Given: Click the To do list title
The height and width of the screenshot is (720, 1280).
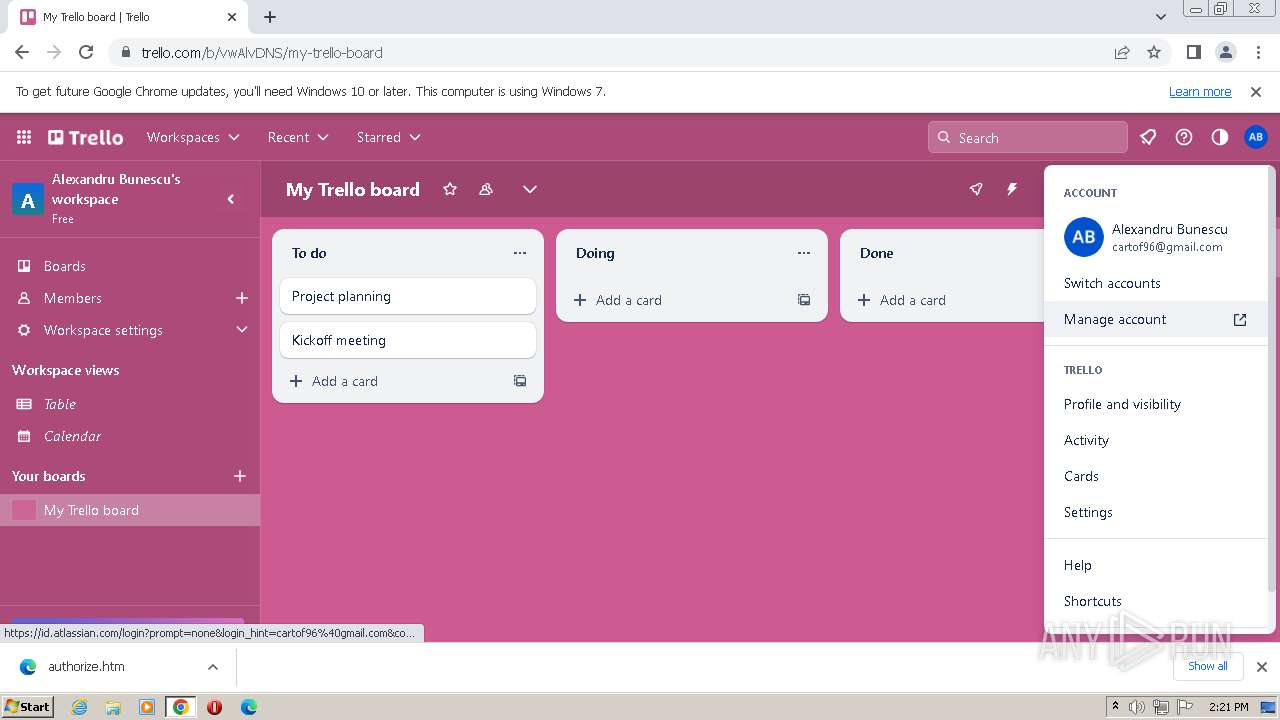Looking at the screenshot, I should [310, 253].
